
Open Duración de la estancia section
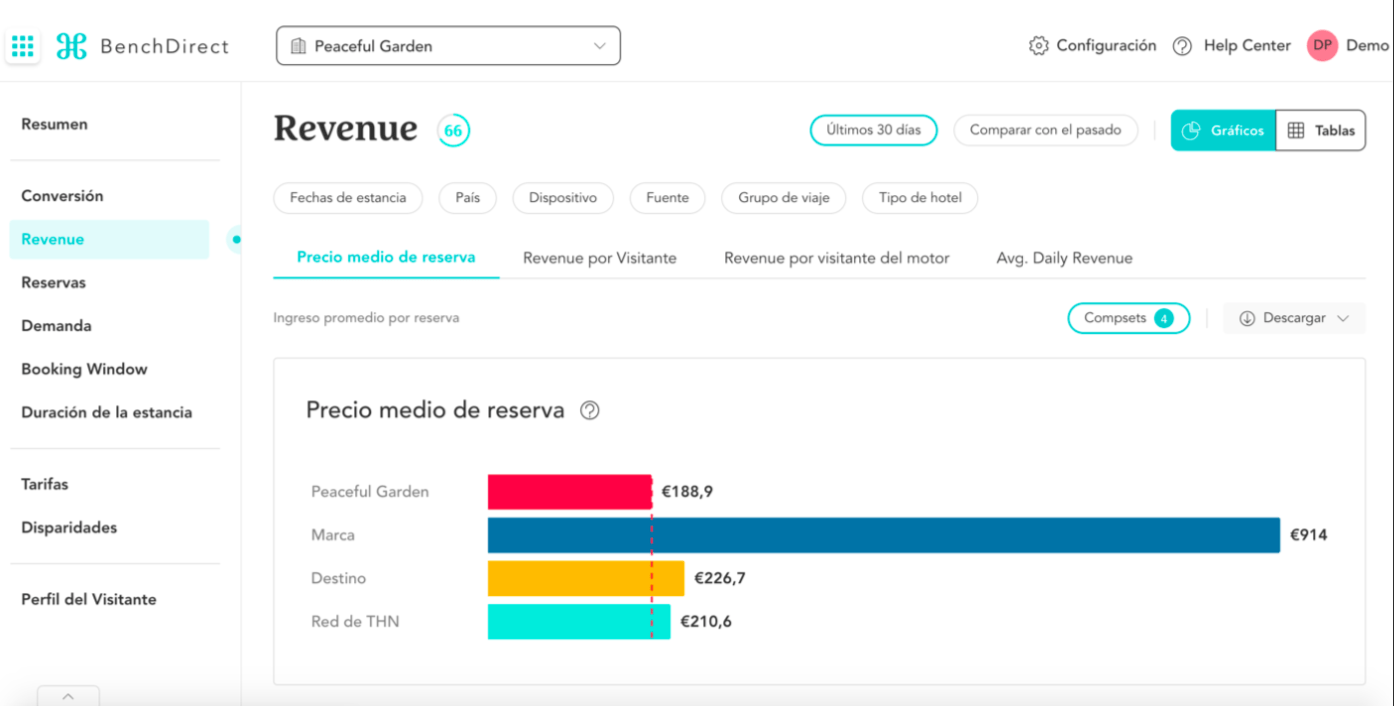coord(107,412)
